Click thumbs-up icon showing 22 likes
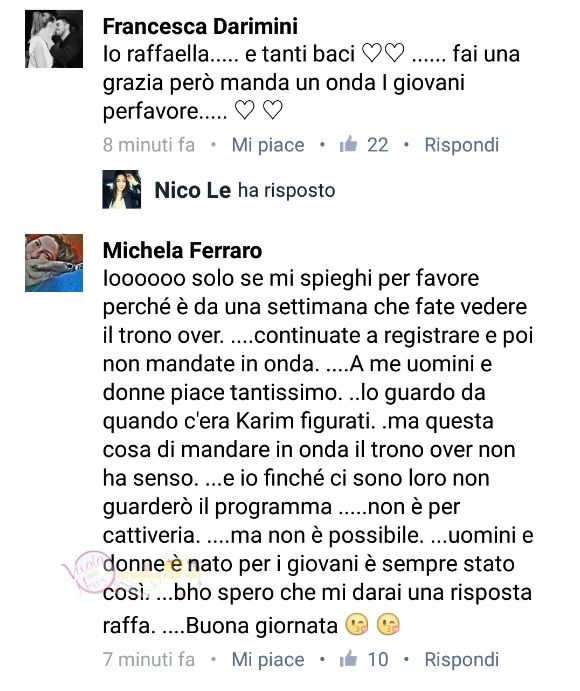The width and height of the screenshot is (580, 691). pos(348,144)
